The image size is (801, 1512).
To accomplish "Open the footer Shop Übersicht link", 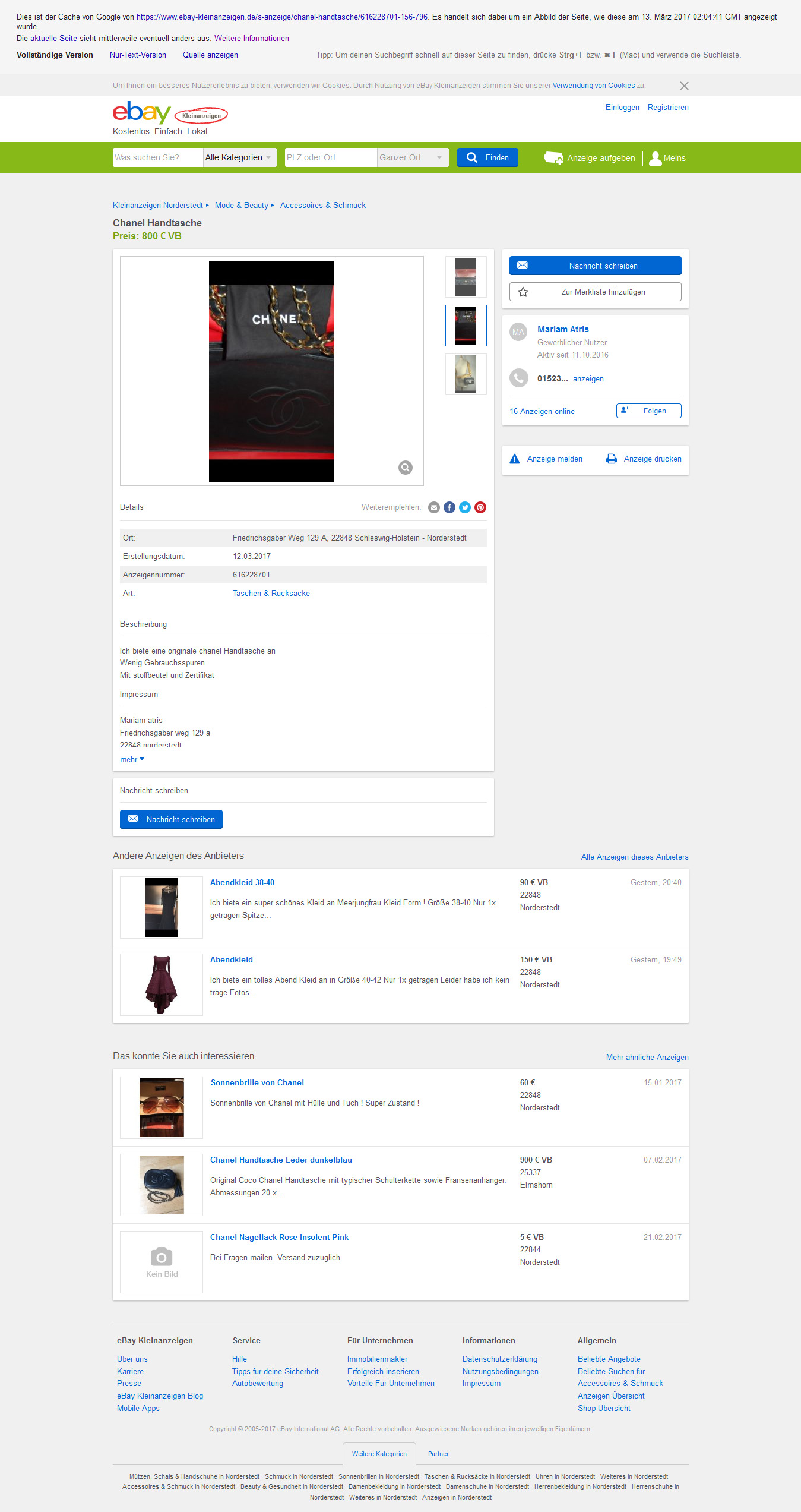I will coord(604,1409).
